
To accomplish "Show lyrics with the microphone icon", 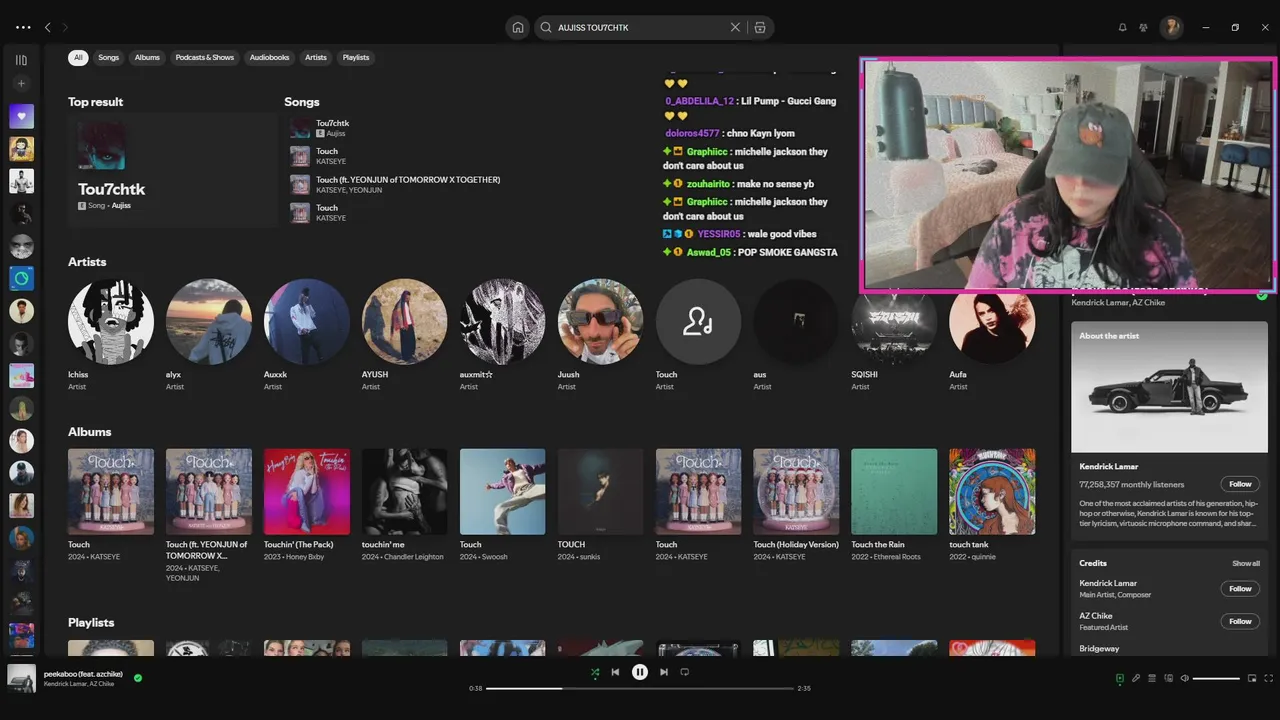I will point(1136,678).
